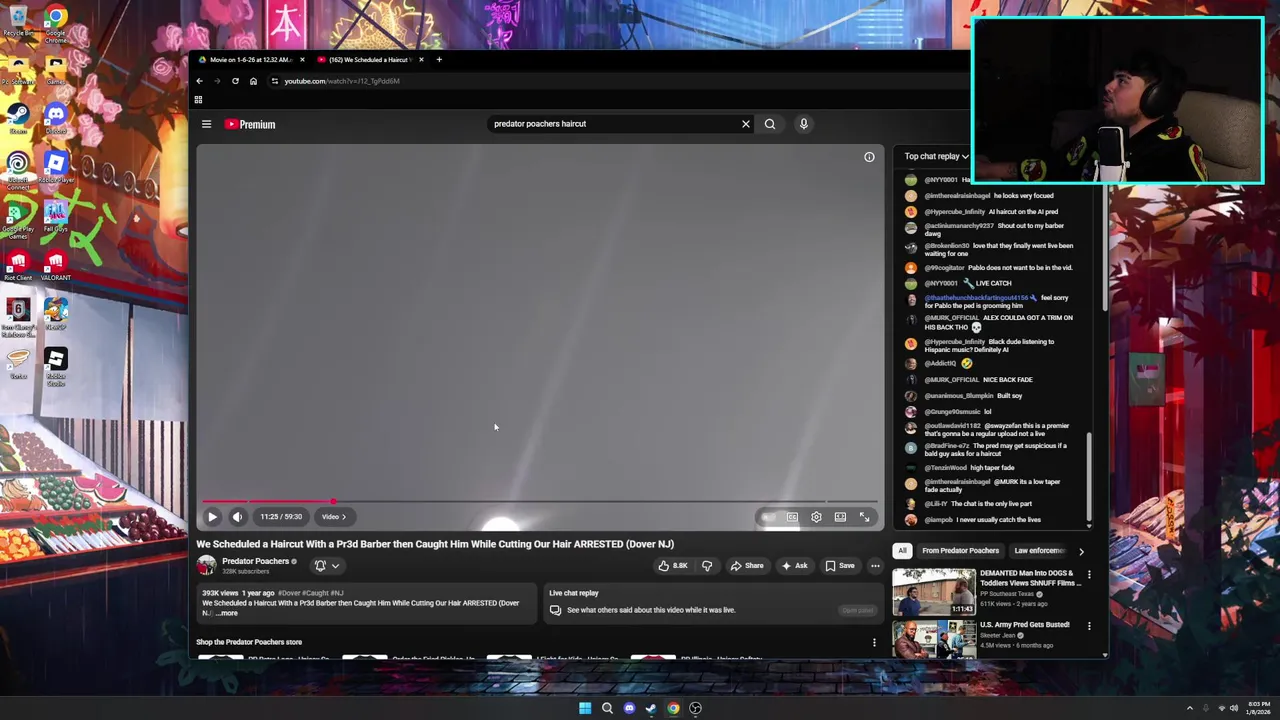
Task: Clear the search box with X
Action: [745, 124]
